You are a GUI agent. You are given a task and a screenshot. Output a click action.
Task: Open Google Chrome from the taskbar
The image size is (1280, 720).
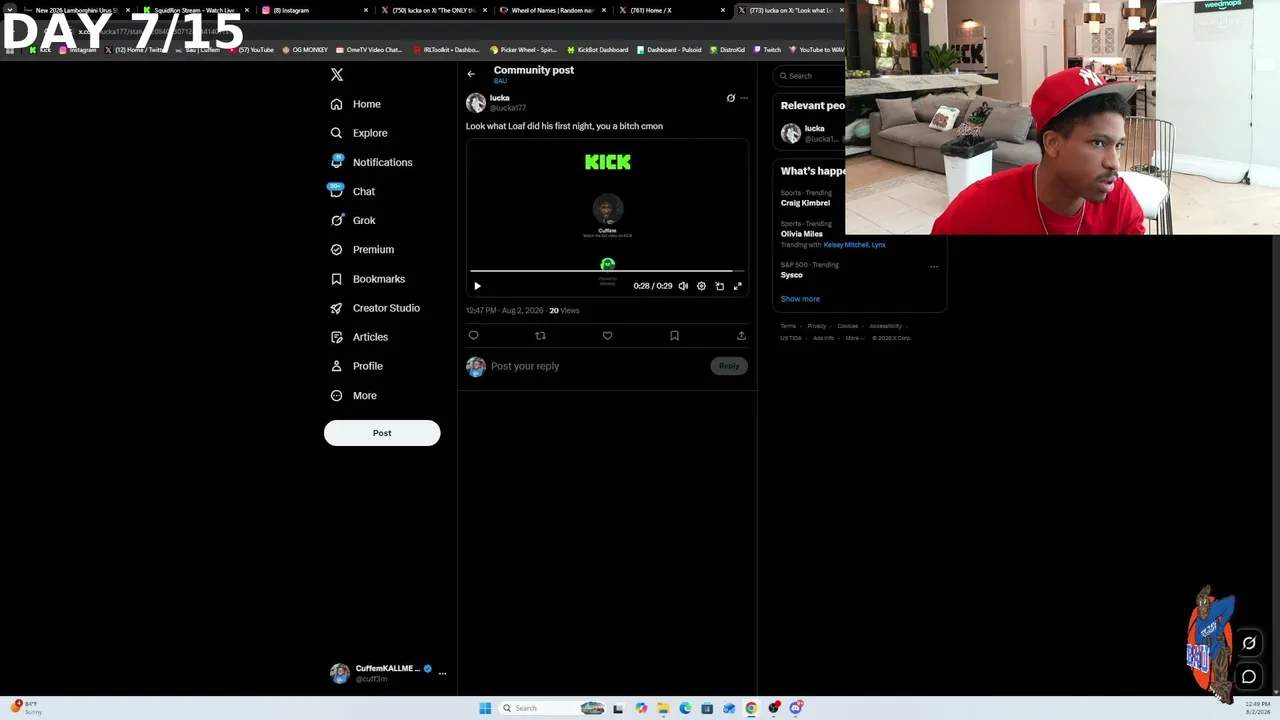(751, 708)
